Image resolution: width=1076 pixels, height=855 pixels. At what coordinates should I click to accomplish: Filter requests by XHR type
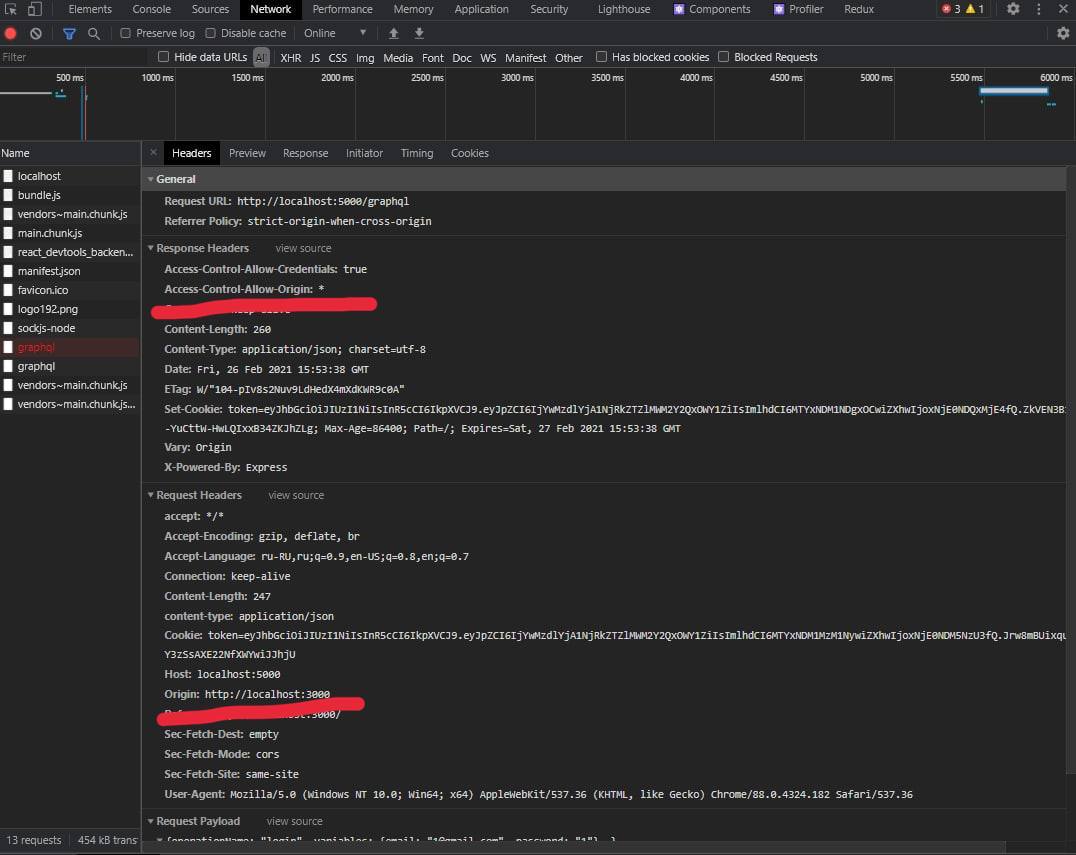(291, 58)
